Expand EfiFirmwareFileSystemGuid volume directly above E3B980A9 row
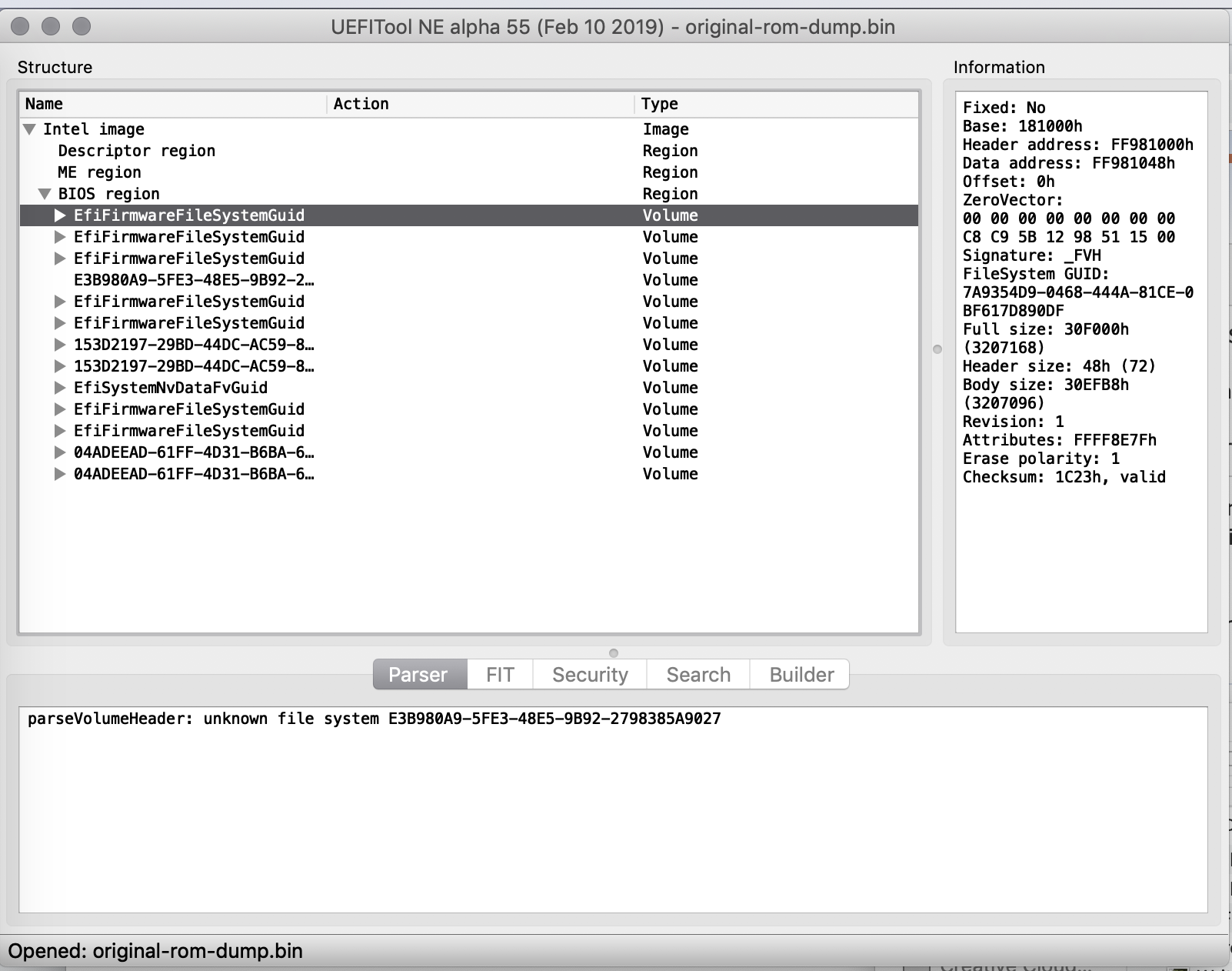 coord(60,259)
